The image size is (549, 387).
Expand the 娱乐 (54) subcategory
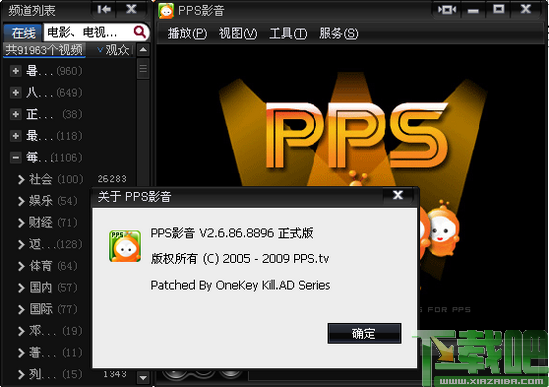[x=21, y=201]
